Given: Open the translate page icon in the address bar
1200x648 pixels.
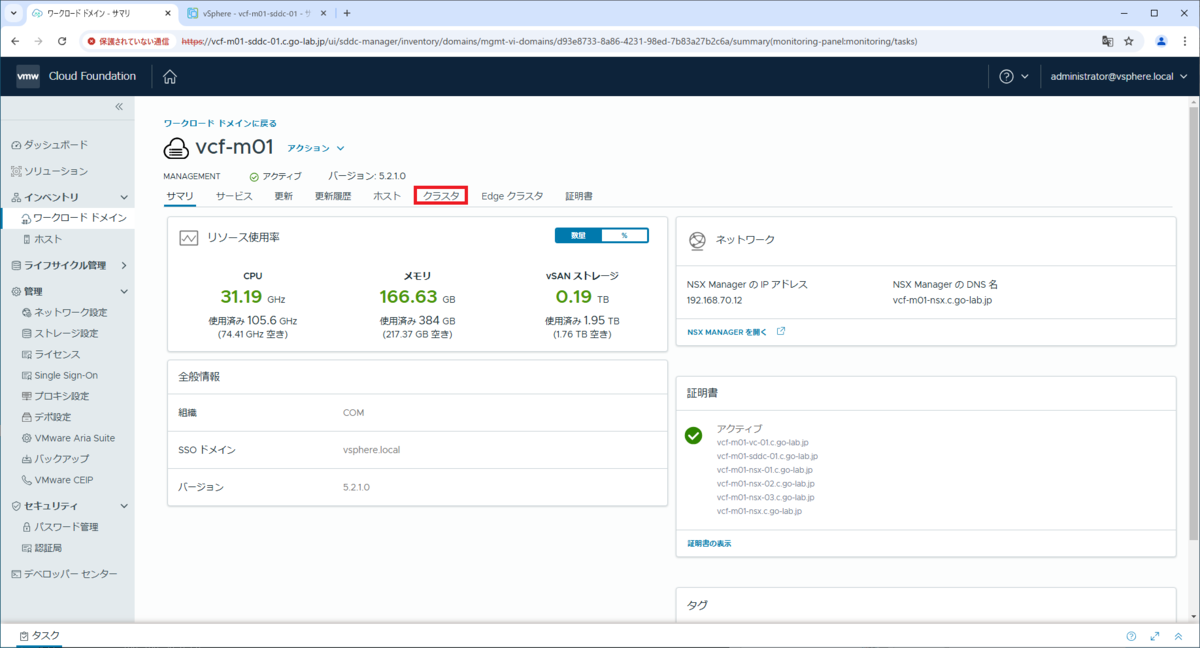Looking at the screenshot, I should [x=1107, y=42].
